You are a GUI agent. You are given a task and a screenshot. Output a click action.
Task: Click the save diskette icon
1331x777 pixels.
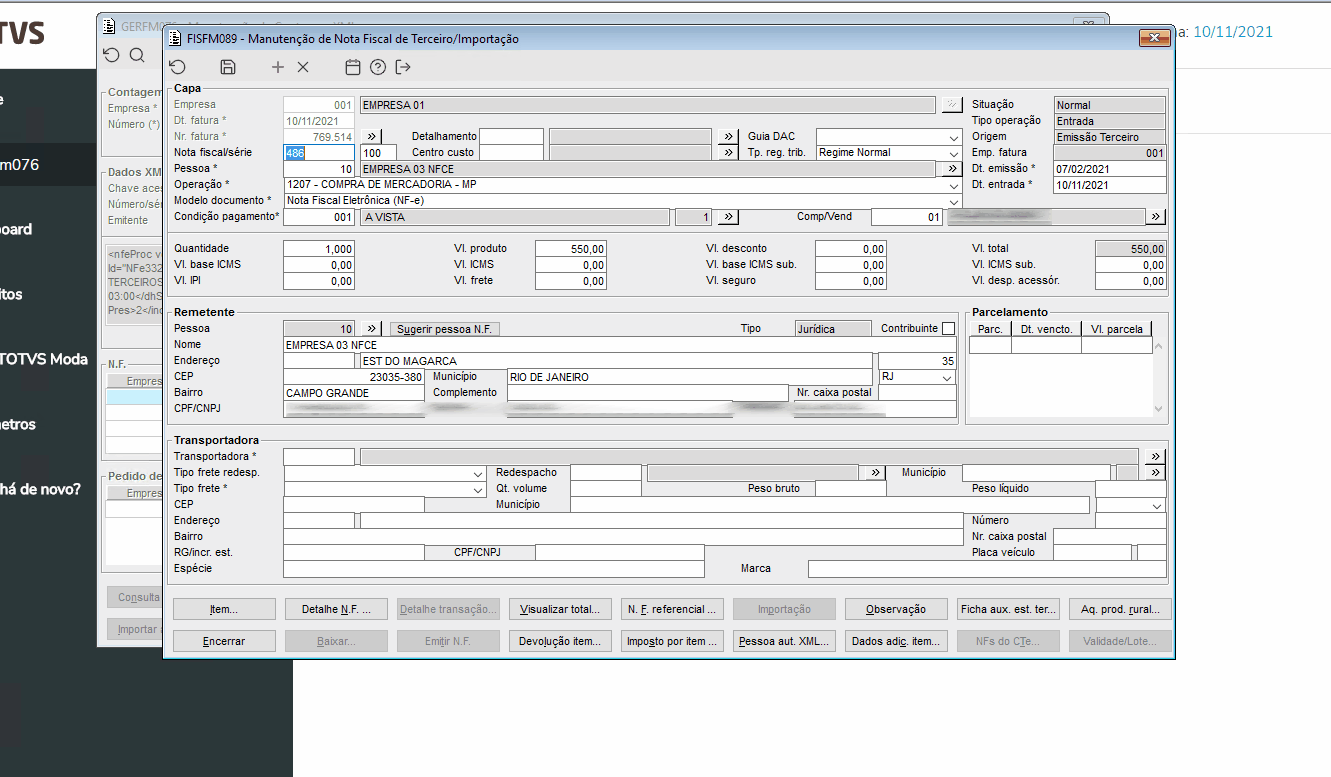(228, 67)
